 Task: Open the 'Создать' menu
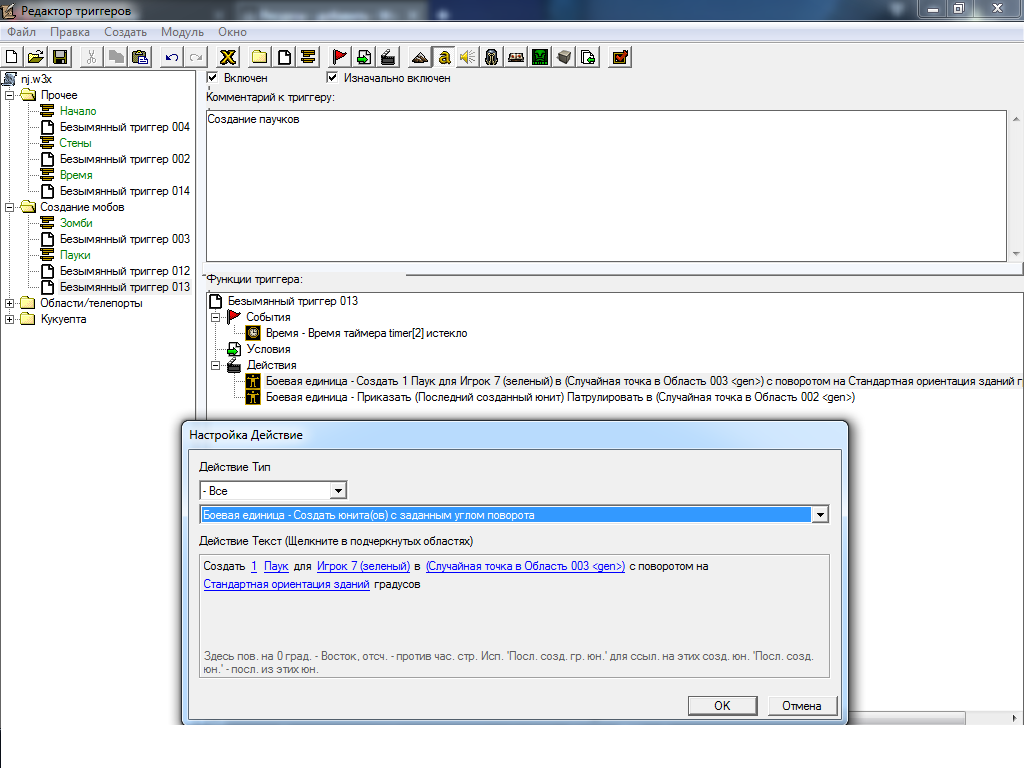125,32
